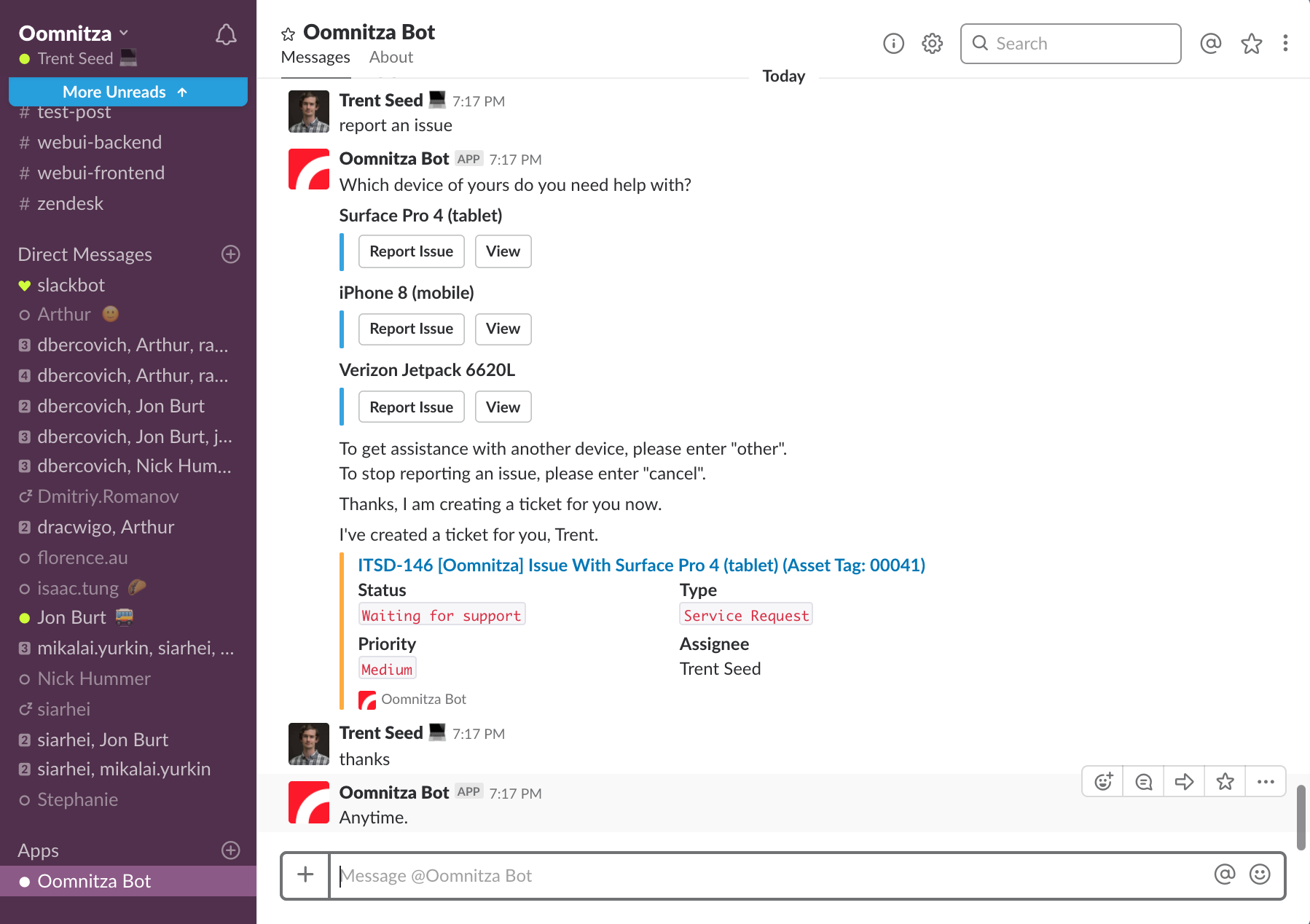Open florence.au direct message
The height and width of the screenshot is (924, 1310).
coord(128,557)
